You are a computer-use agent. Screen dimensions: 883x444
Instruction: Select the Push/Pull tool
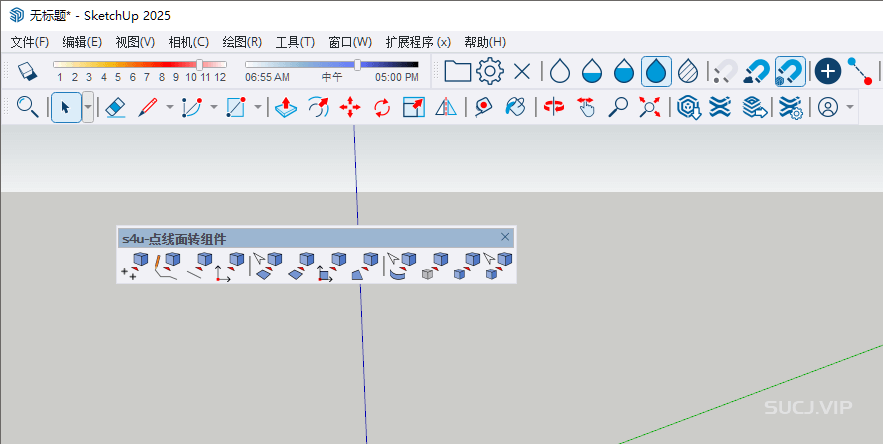tap(286, 106)
